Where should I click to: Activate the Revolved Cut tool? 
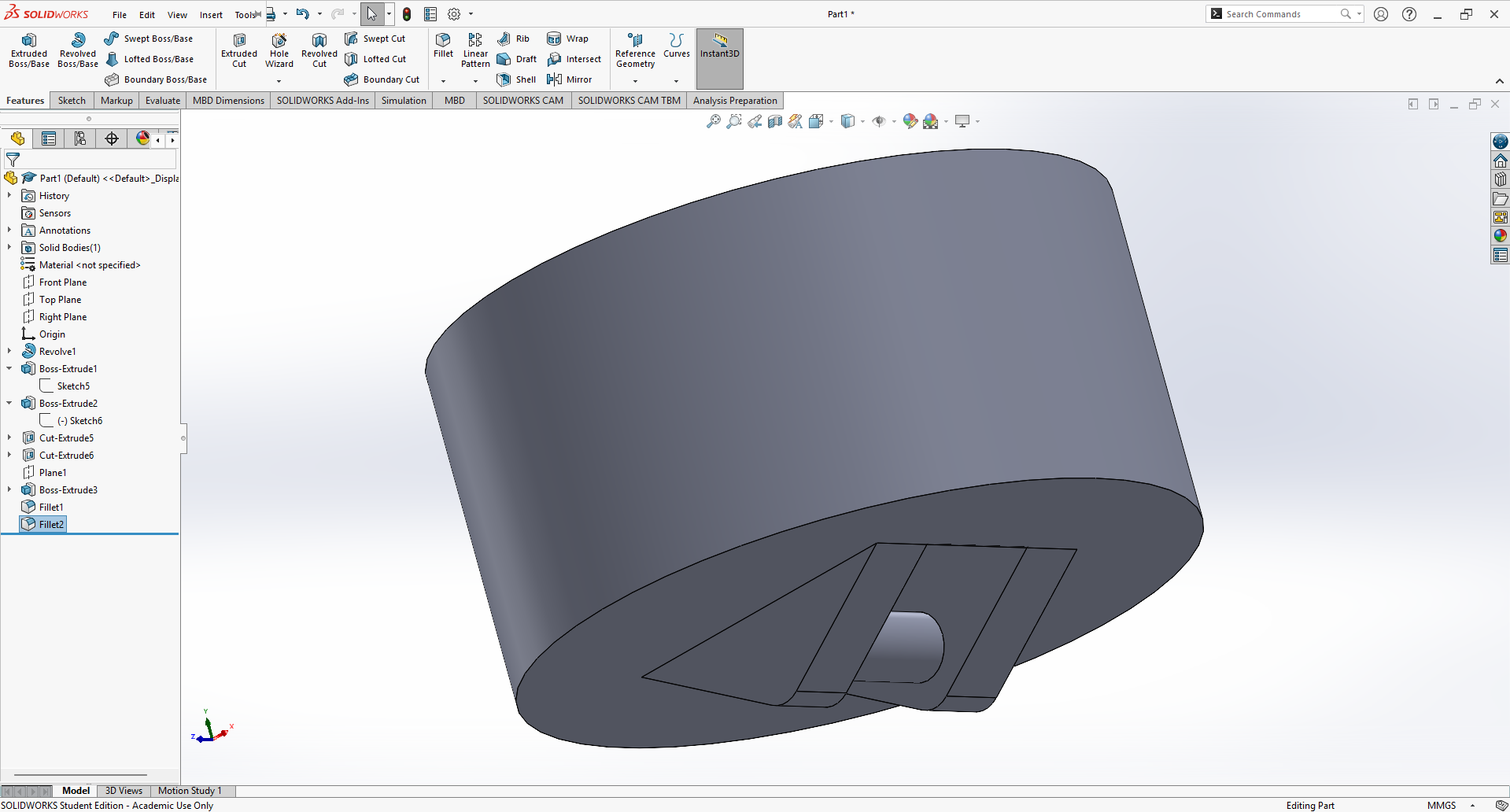click(x=319, y=50)
